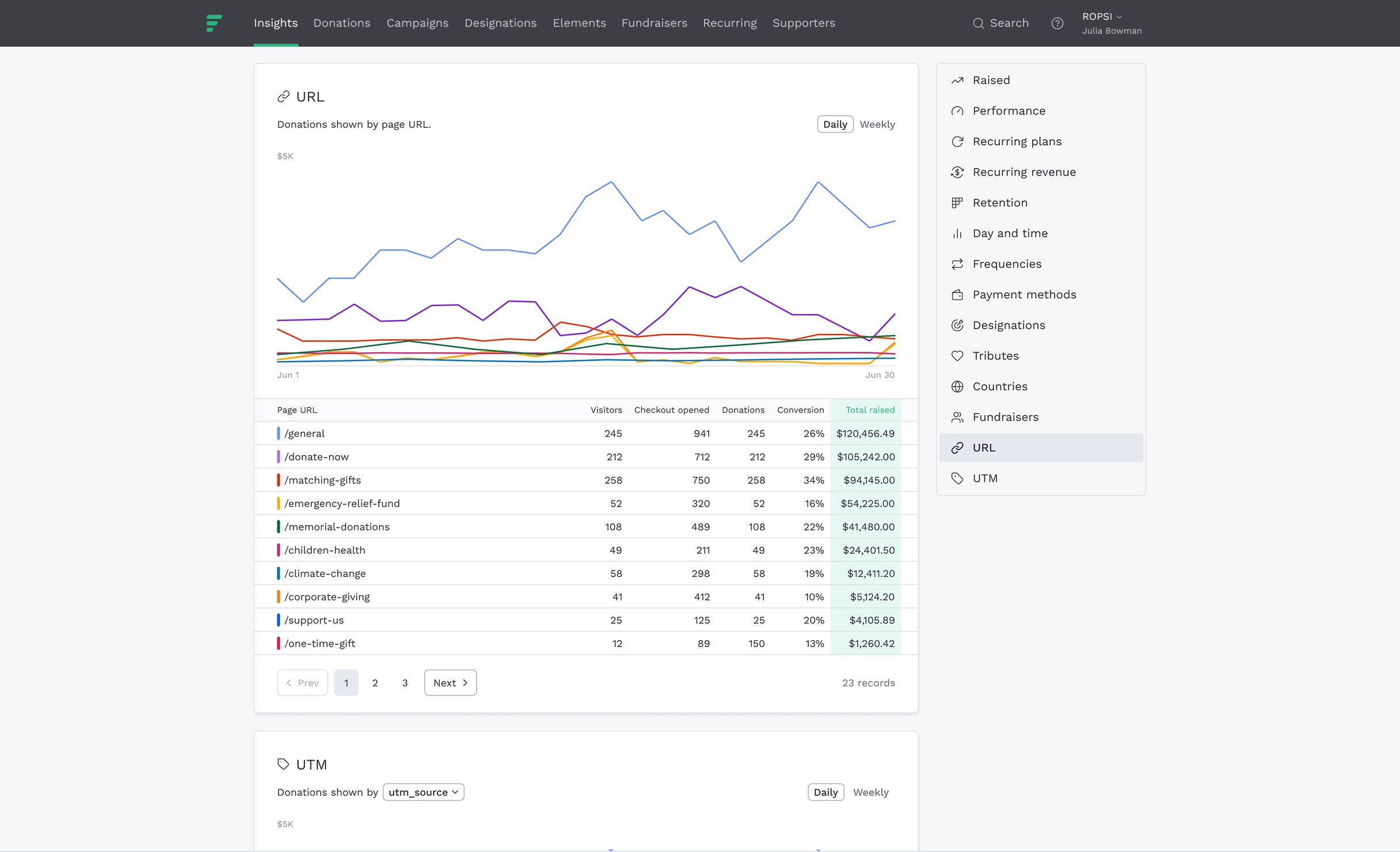Viewport: 1400px width, 852px height.
Task: Click the UTM tag icon in sidebar
Action: coord(957,478)
